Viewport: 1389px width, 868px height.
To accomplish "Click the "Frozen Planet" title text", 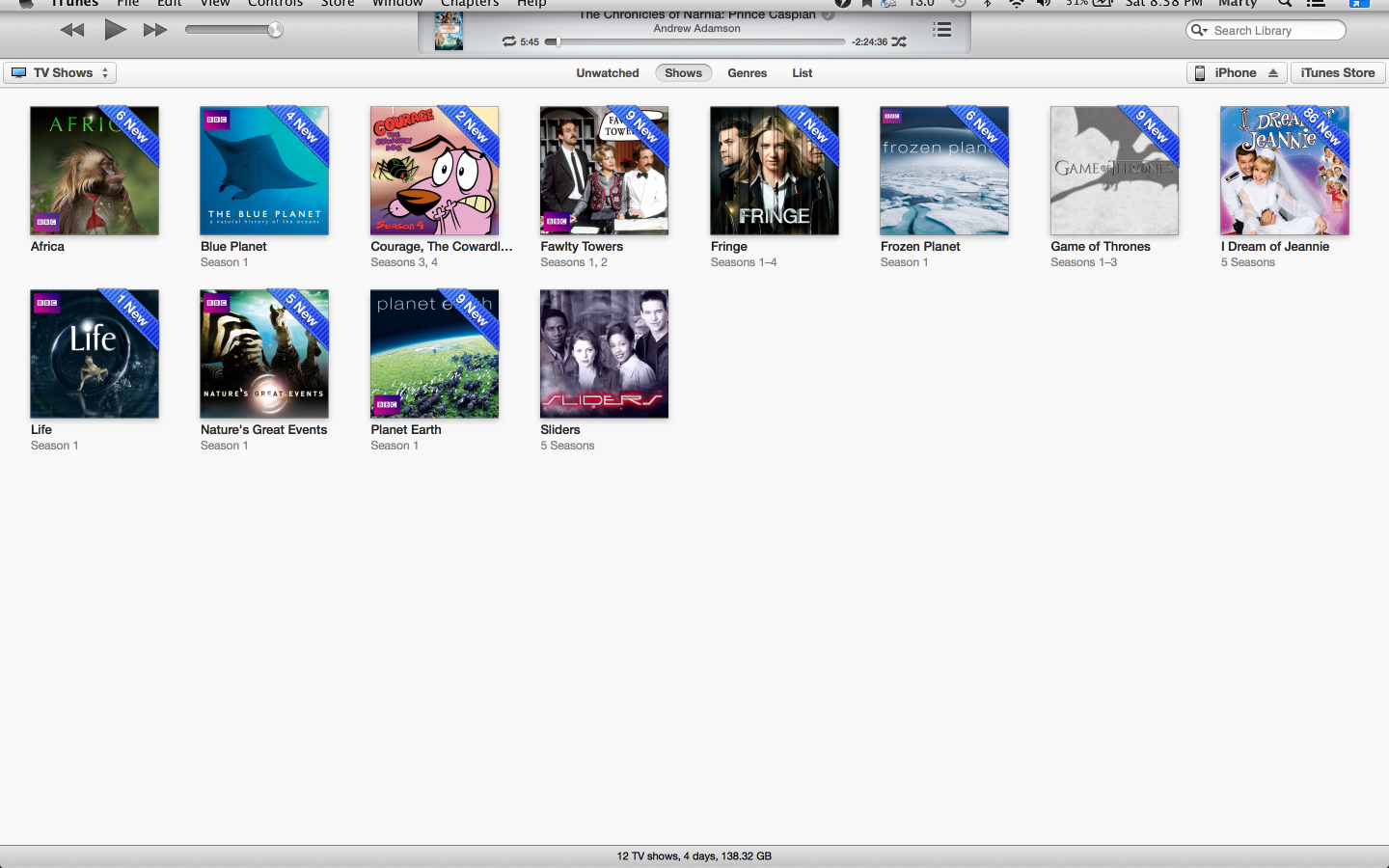I will 920,247.
